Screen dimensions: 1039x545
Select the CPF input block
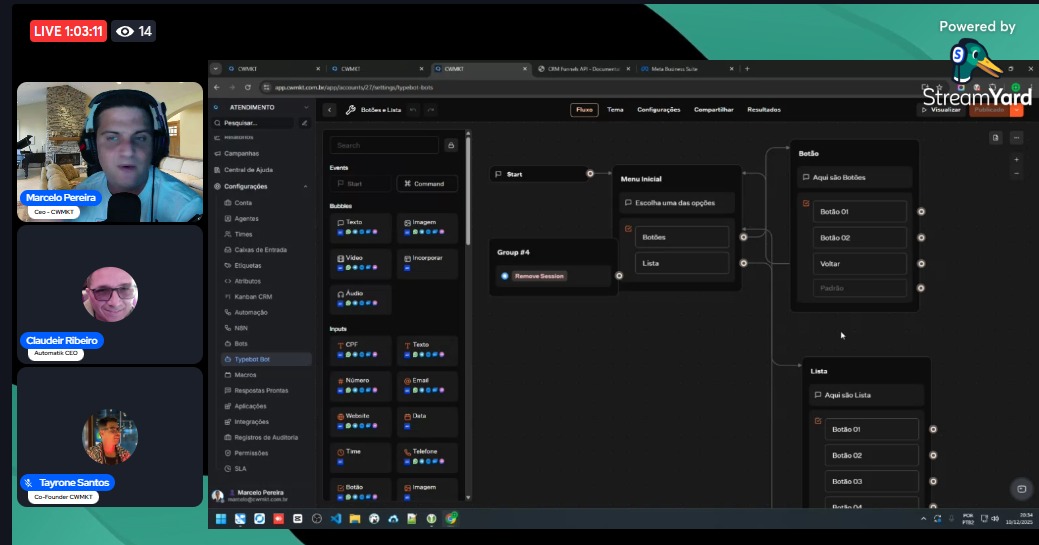point(361,350)
